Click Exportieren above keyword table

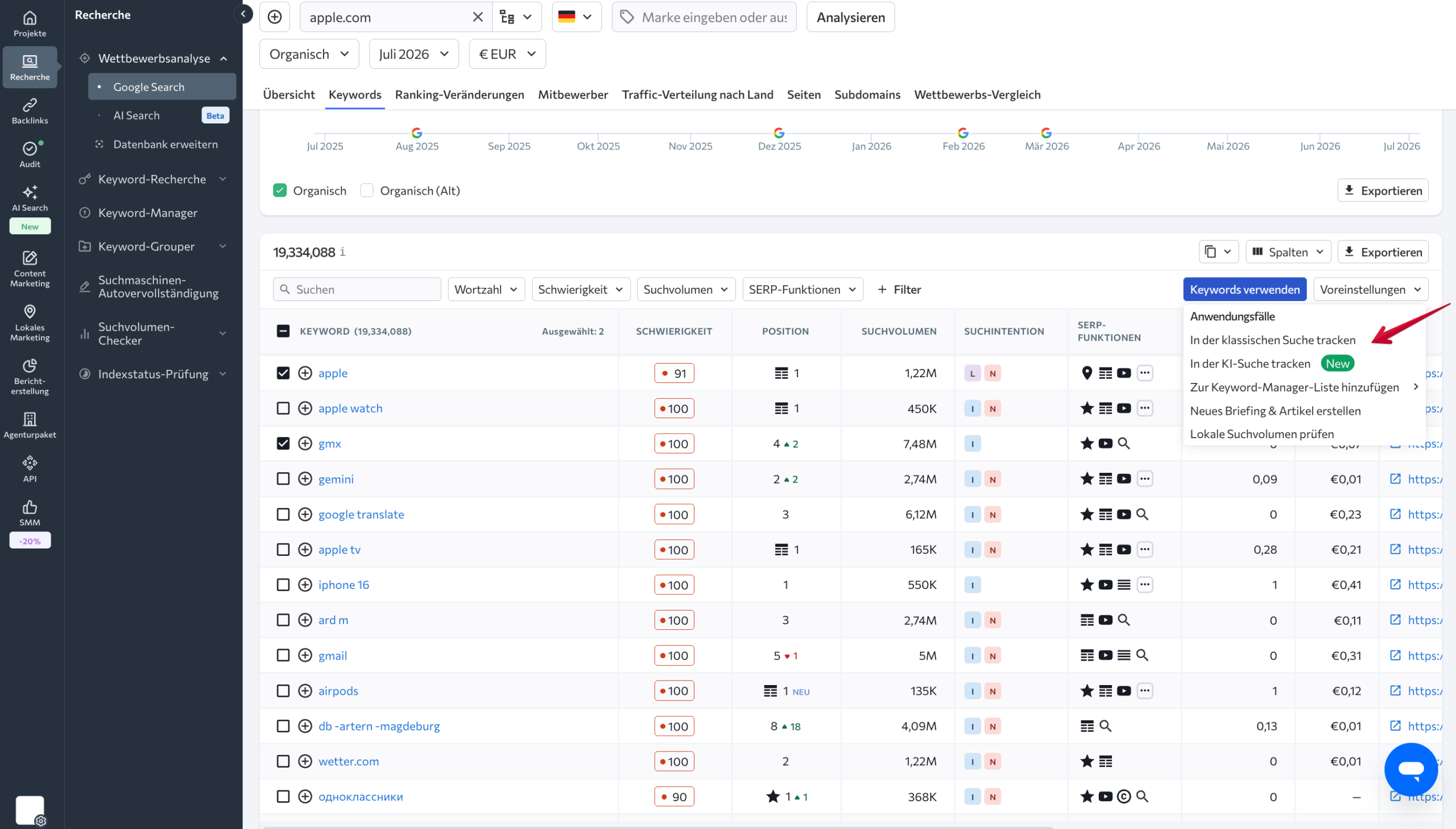tap(1383, 251)
